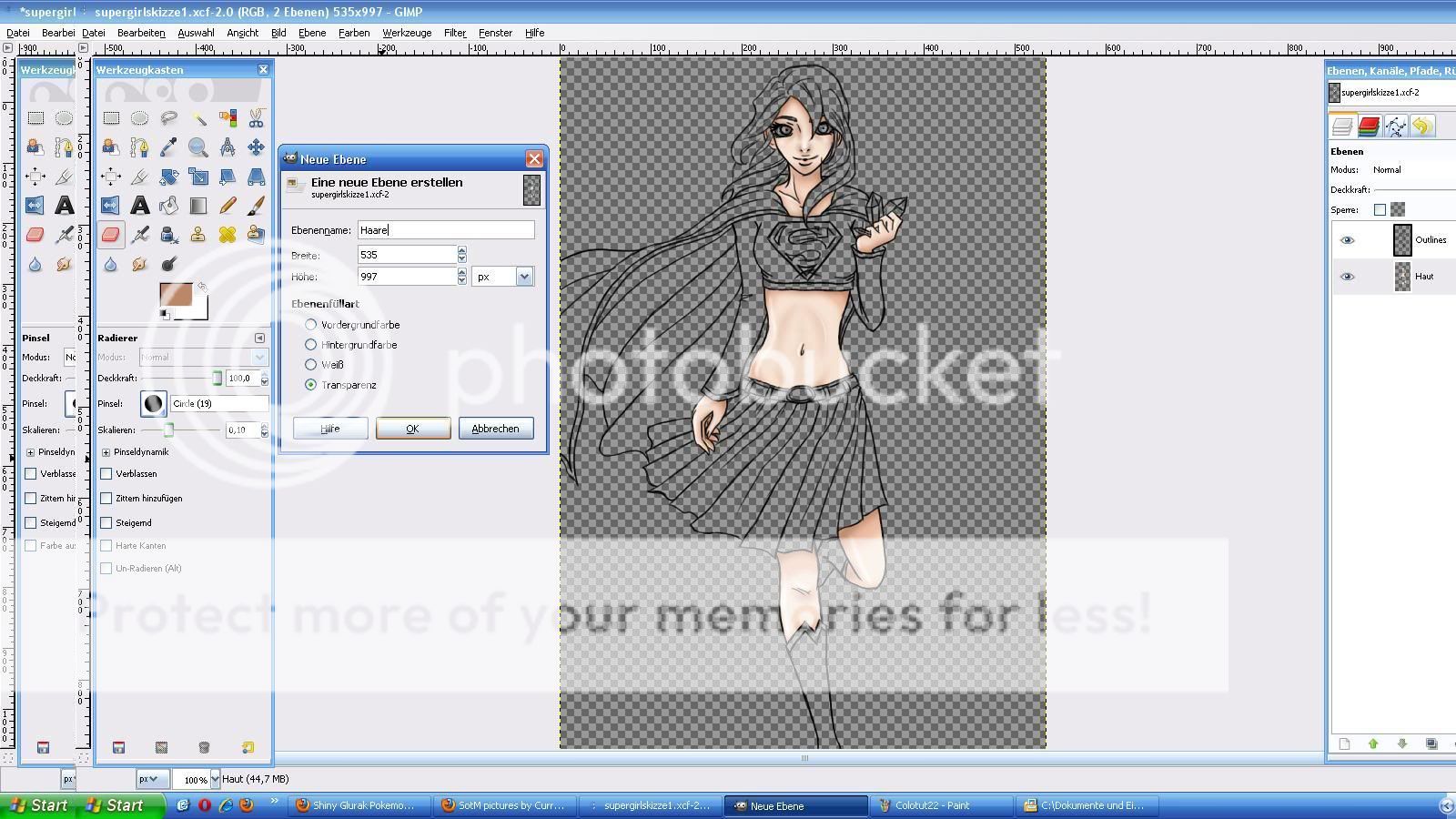This screenshot has width=1456, height=819.
Task: Select the Scissors Select tool
Action: pos(257,117)
